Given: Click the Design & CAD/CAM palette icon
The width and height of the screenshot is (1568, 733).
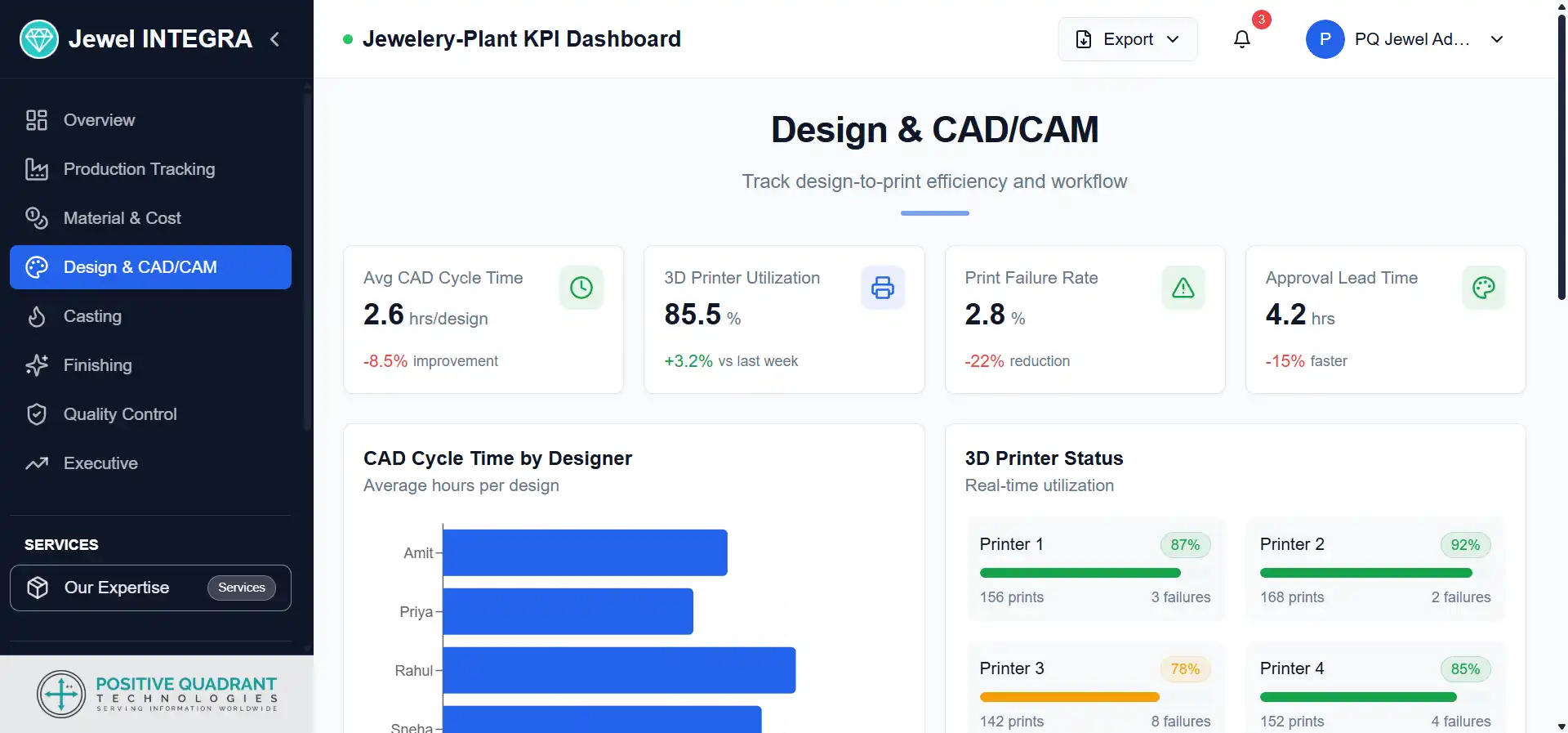Looking at the screenshot, I should point(37,267).
